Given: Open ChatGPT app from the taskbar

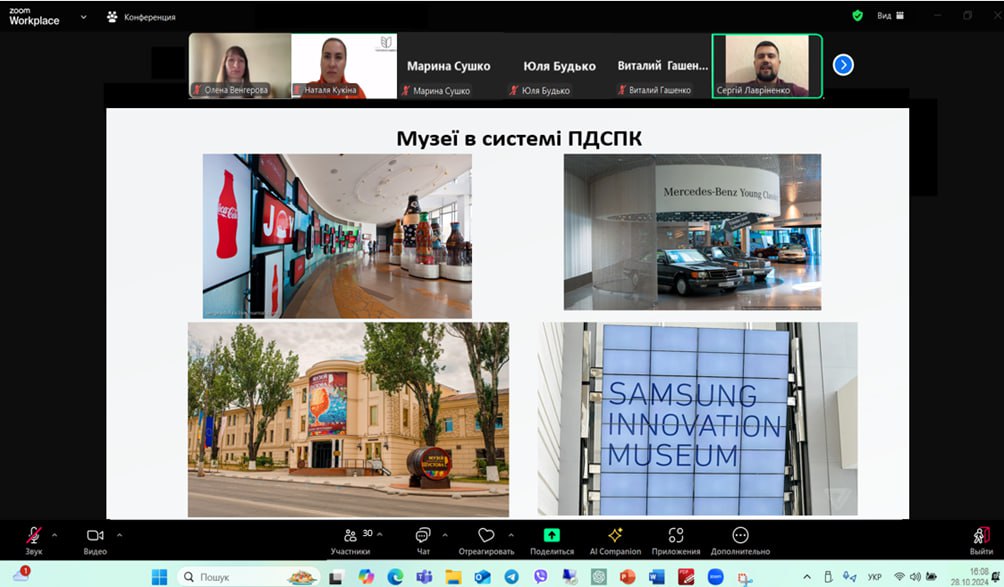Looking at the screenshot, I should [599, 577].
